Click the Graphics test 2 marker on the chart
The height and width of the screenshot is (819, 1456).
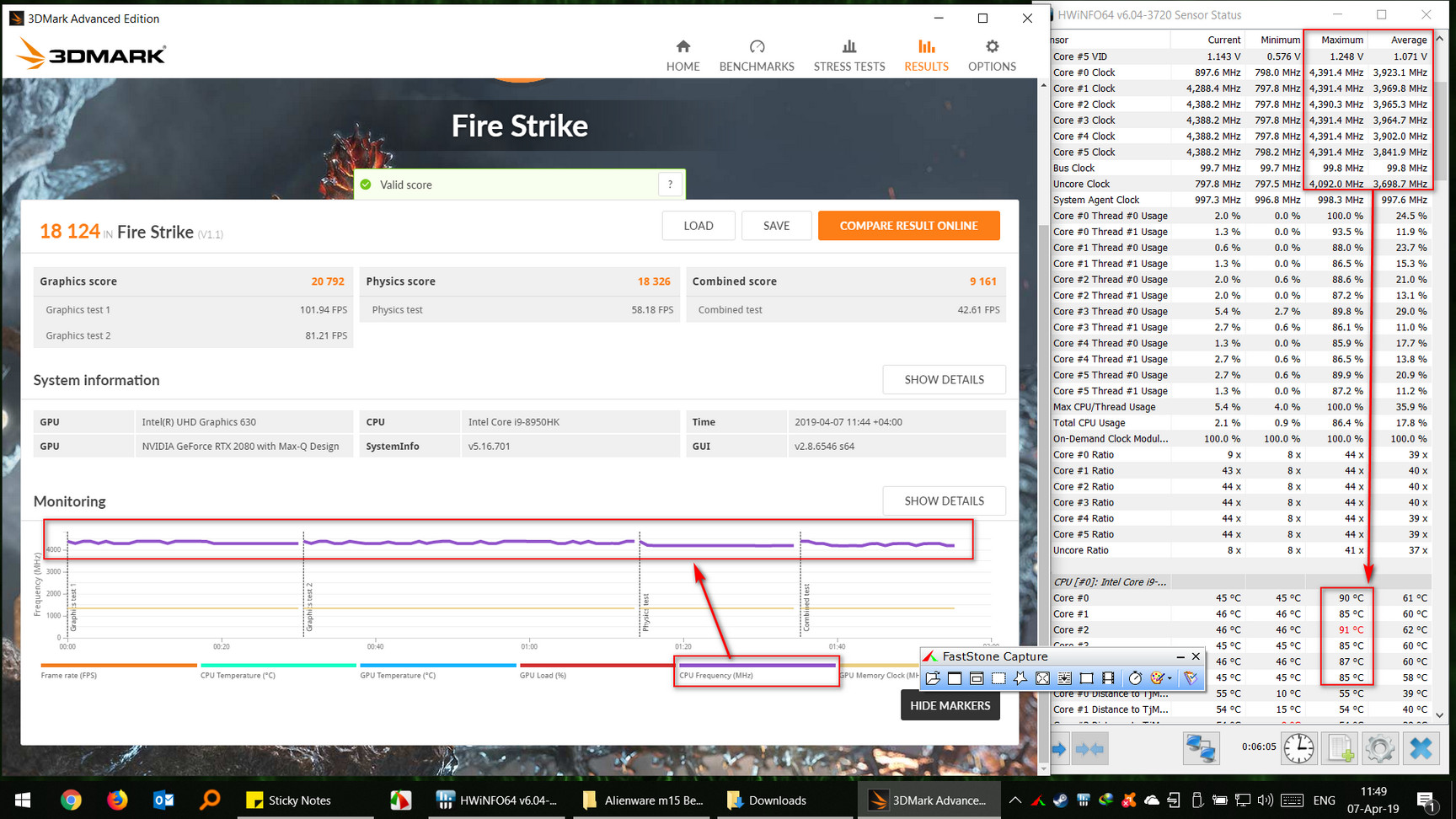pos(309,607)
